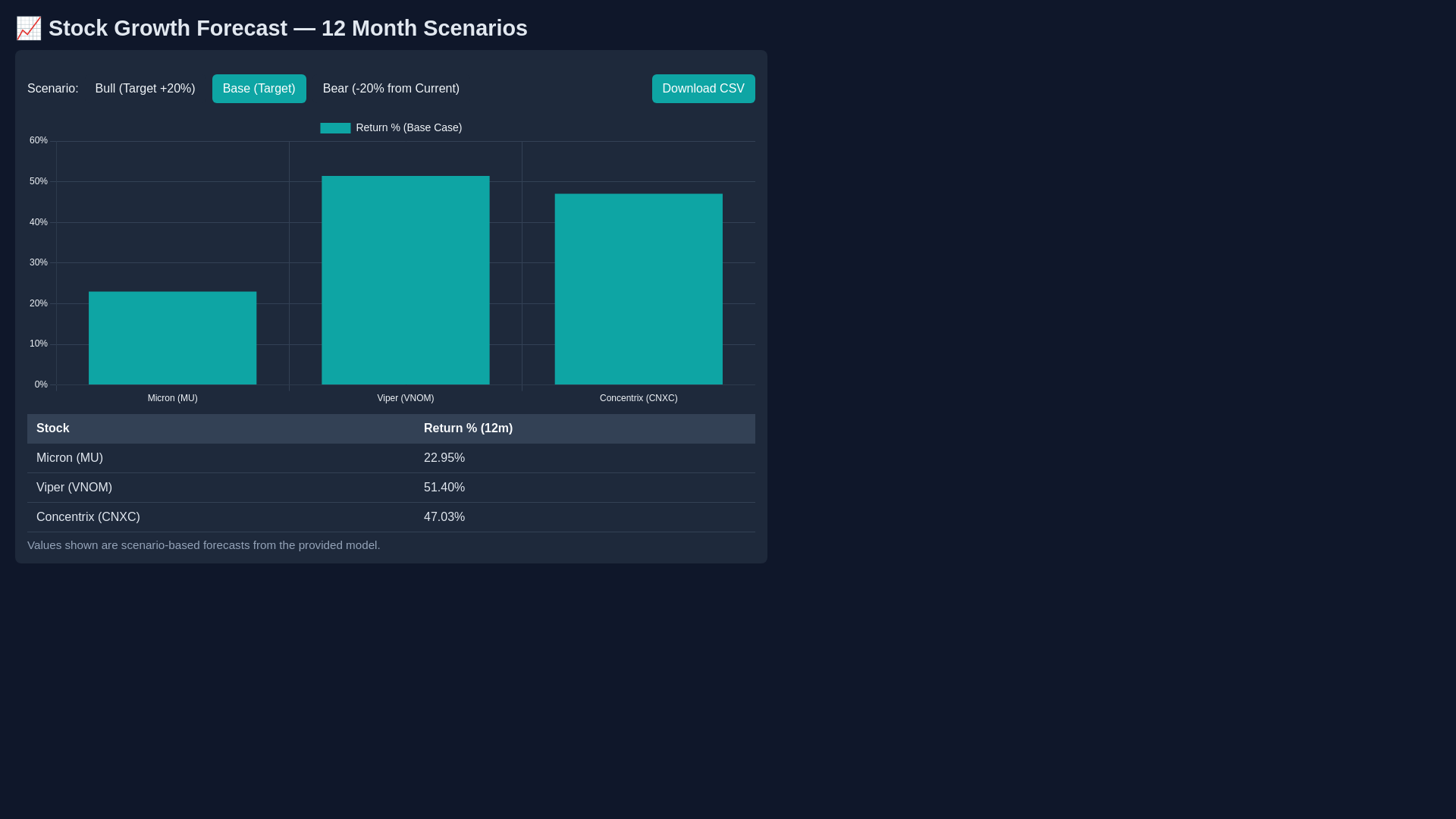Click the 22.95% return value
Viewport: 1456px width, 819px height.
click(444, 458)
